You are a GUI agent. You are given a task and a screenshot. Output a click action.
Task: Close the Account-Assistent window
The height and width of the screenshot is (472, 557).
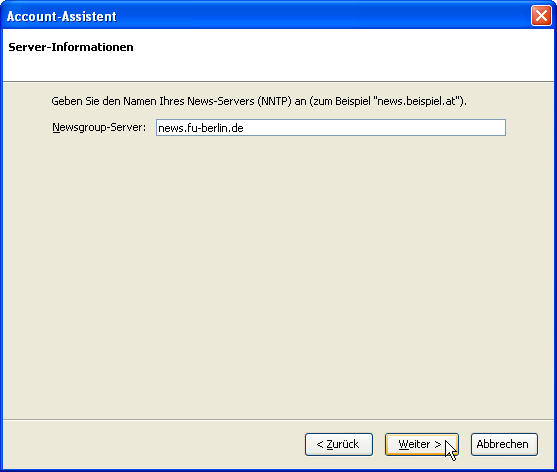click(x=541, y=16)
